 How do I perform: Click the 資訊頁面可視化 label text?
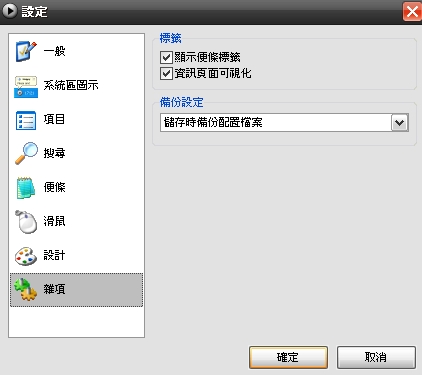(x=213, y=73)
